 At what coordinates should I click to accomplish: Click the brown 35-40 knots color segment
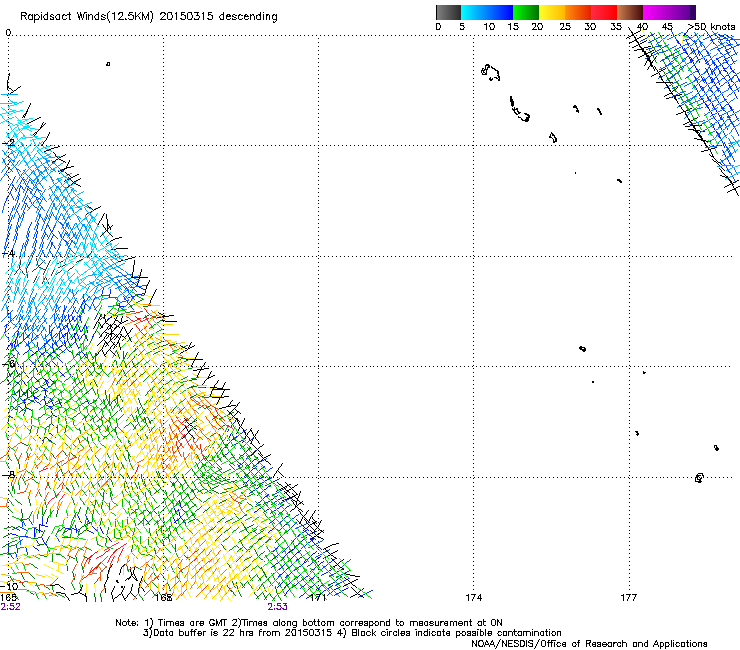click(630, 12)
